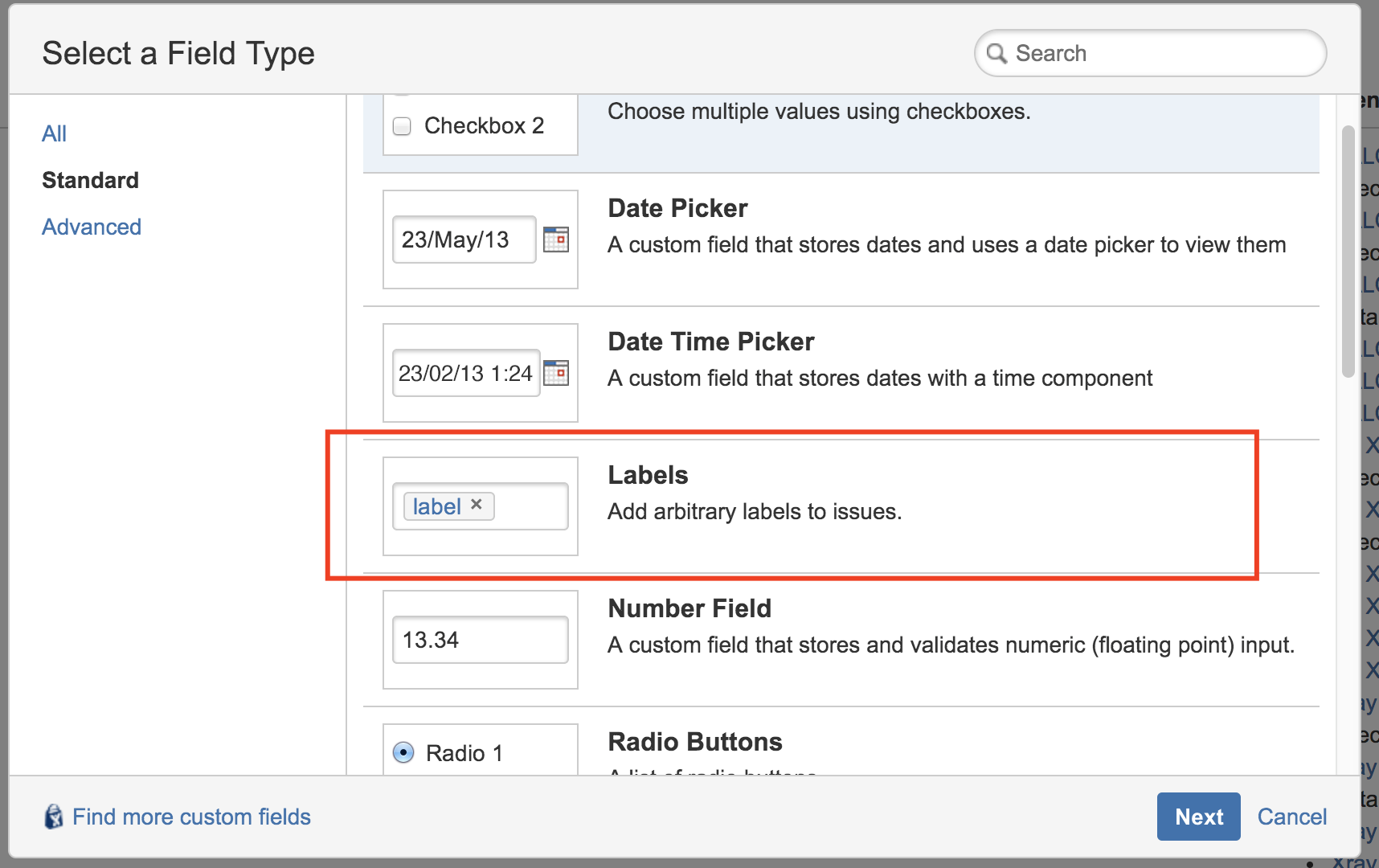The width and height of the screenshot is (1379, 868).
Task: Select the Radio 1 radio button
Action: pyautogui.click(x=404, y=752)
